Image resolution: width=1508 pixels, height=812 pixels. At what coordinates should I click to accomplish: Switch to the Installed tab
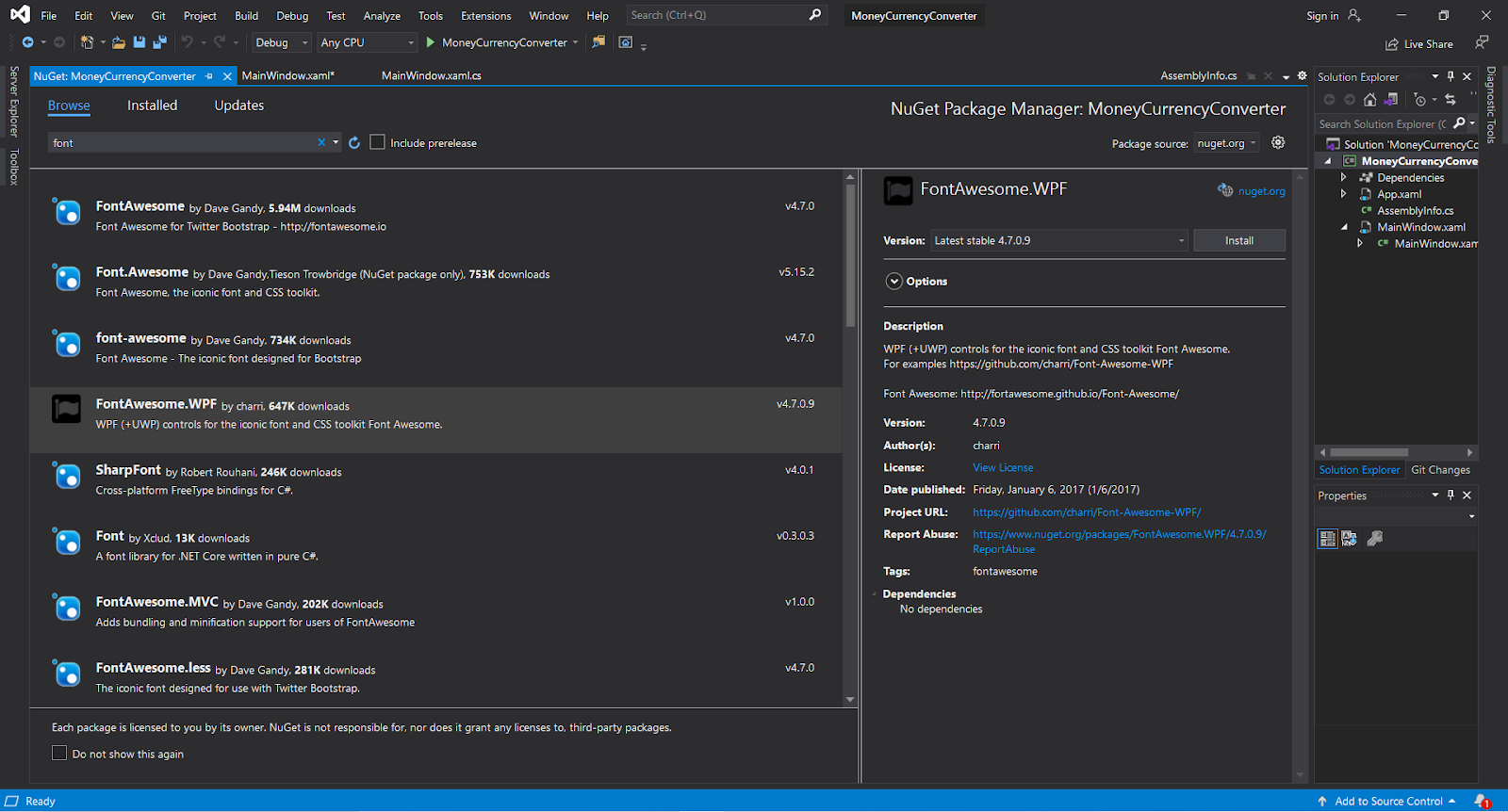(x=152, y=106)
